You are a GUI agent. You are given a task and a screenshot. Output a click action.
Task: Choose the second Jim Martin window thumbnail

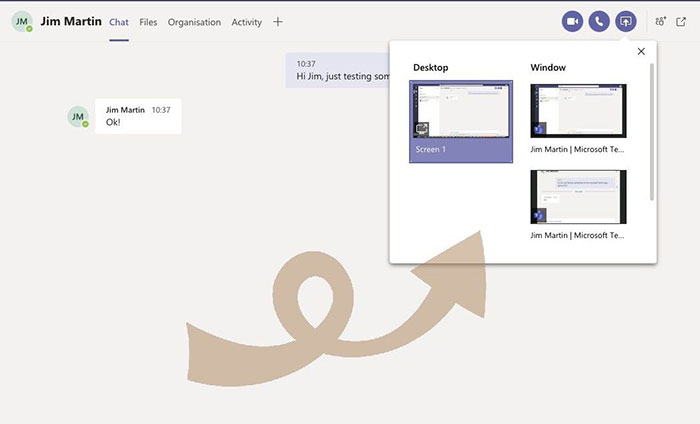tap(578, 196)
